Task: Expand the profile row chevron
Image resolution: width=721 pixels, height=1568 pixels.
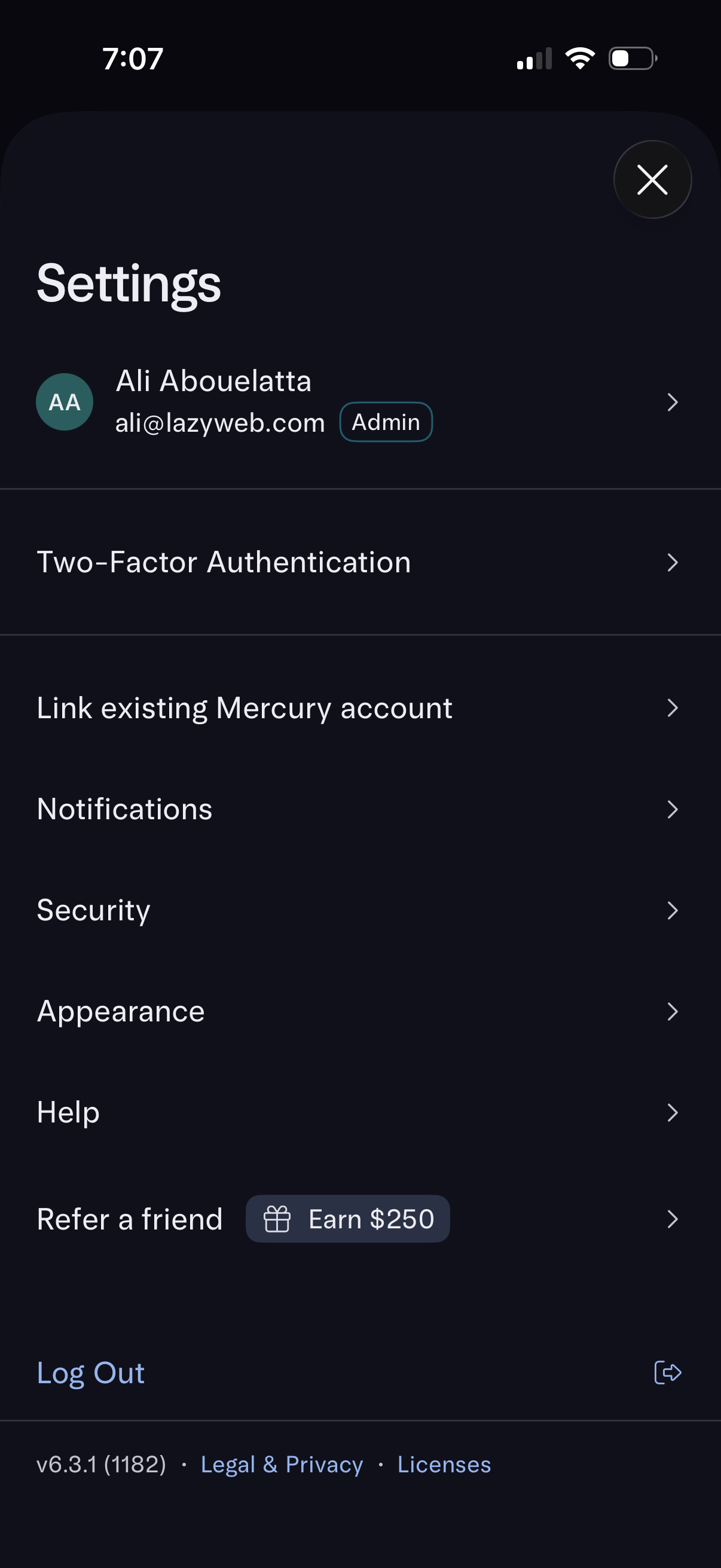Action: pos(672,402)
